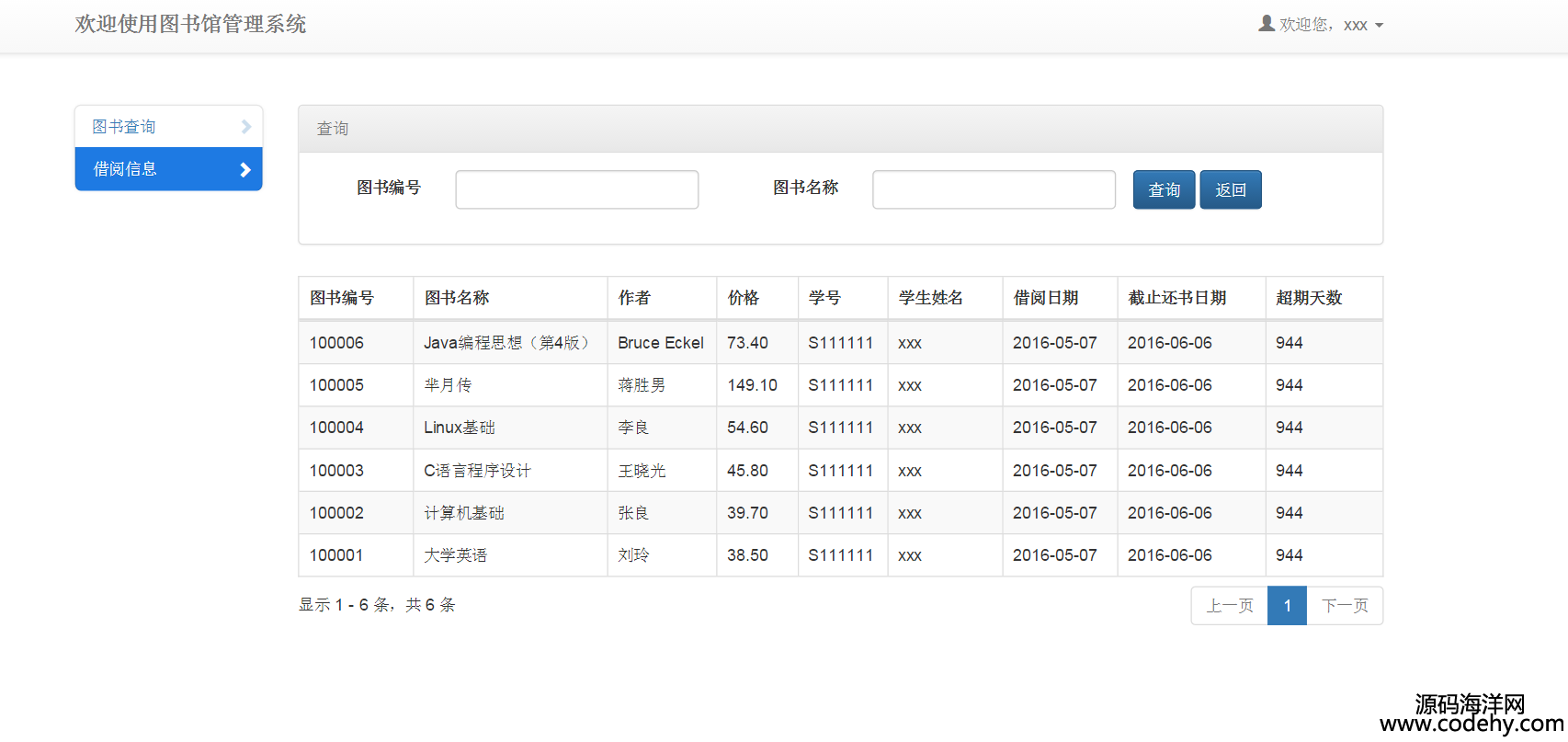The image size is (1568, 742).
Task: Click chevron arrow beside 图书查询
Action: (x=245, y=127)
